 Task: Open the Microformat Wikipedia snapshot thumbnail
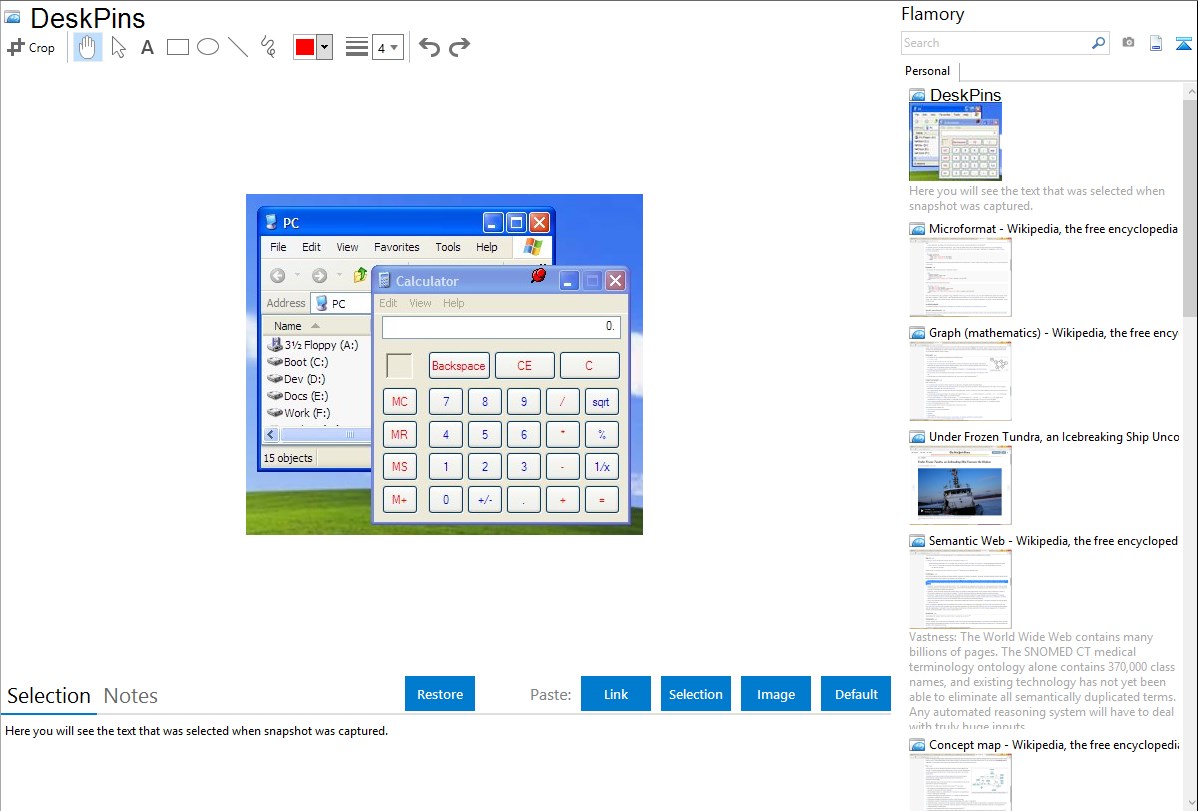pos(960,277)
